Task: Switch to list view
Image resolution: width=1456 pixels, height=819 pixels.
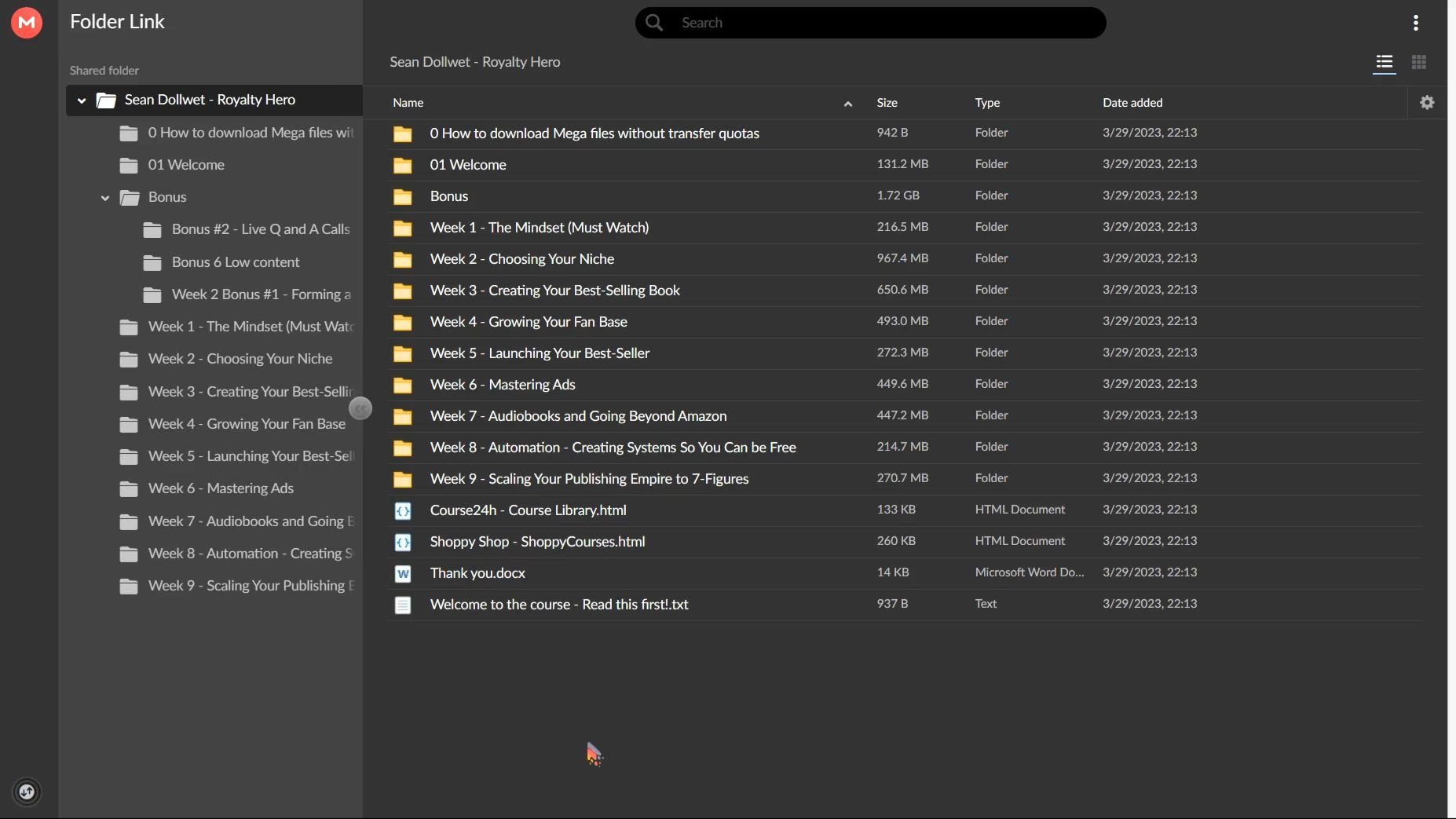Action: click(1385, 62)
